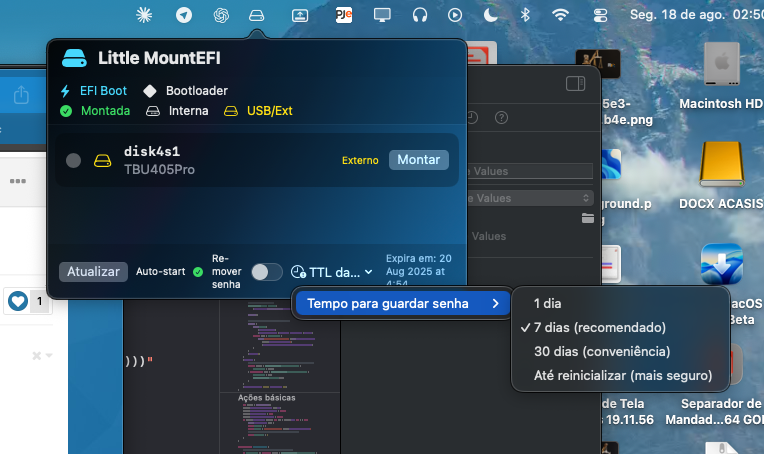Click the Little MountEFI drive icon in menu bar
The image size is (764, 454).
click(x=256, y=16)
